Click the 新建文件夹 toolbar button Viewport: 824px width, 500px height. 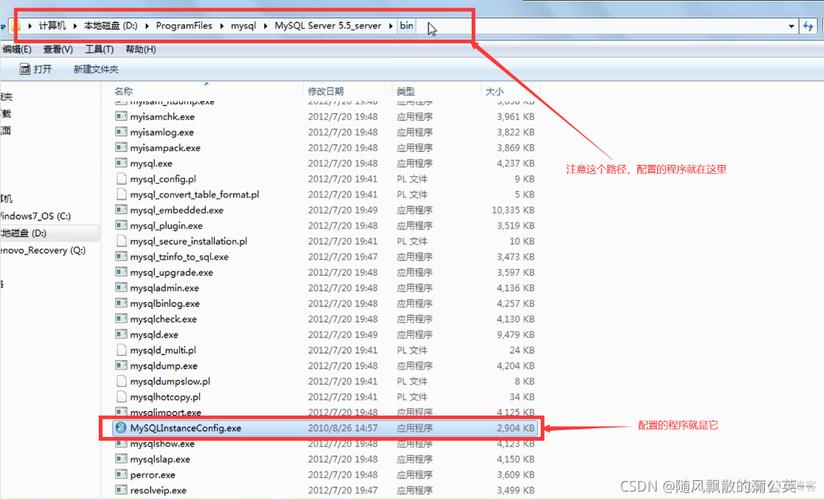96,69
